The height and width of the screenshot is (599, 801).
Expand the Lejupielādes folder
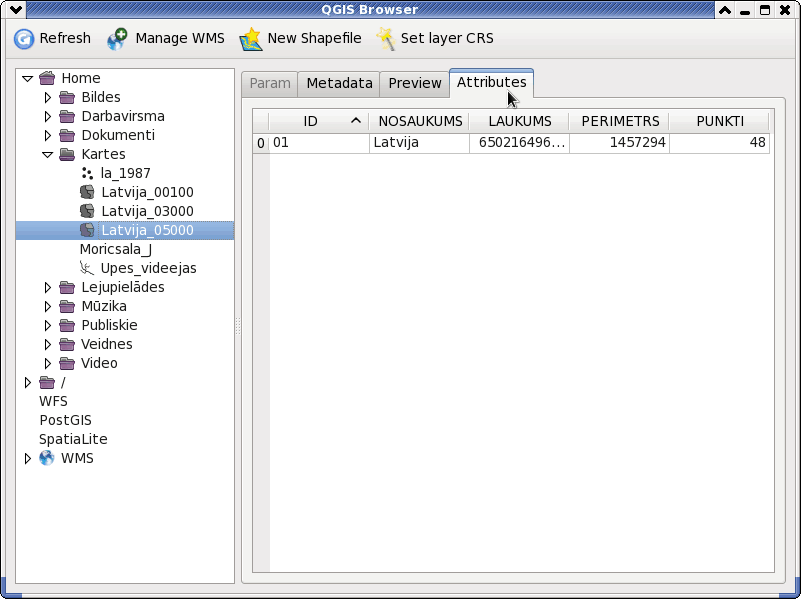click(48, 287)
